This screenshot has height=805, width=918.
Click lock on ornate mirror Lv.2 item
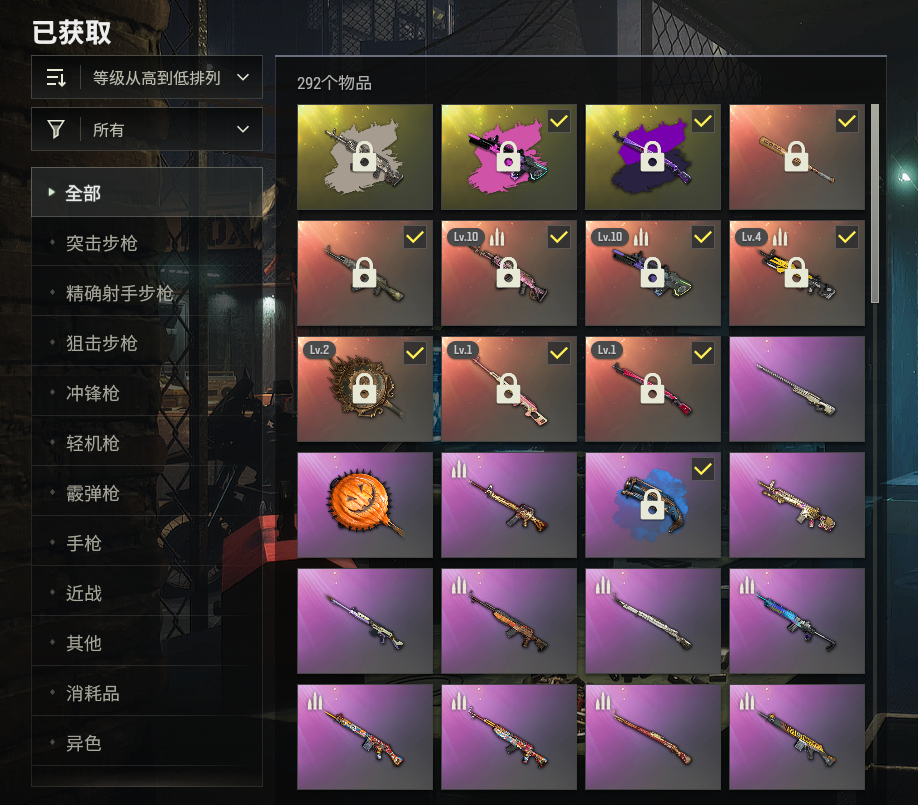[364, 389]
